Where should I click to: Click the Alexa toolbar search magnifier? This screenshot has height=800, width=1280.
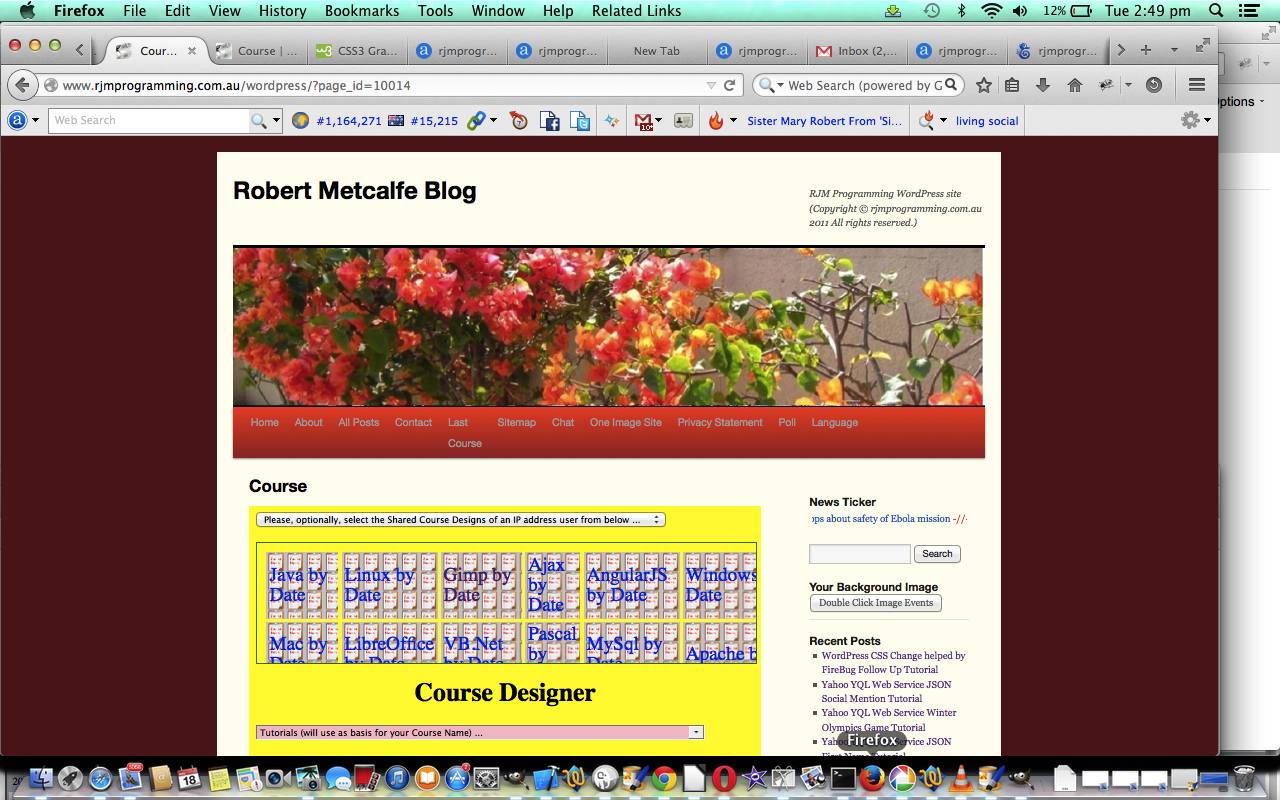coord(258,120)
